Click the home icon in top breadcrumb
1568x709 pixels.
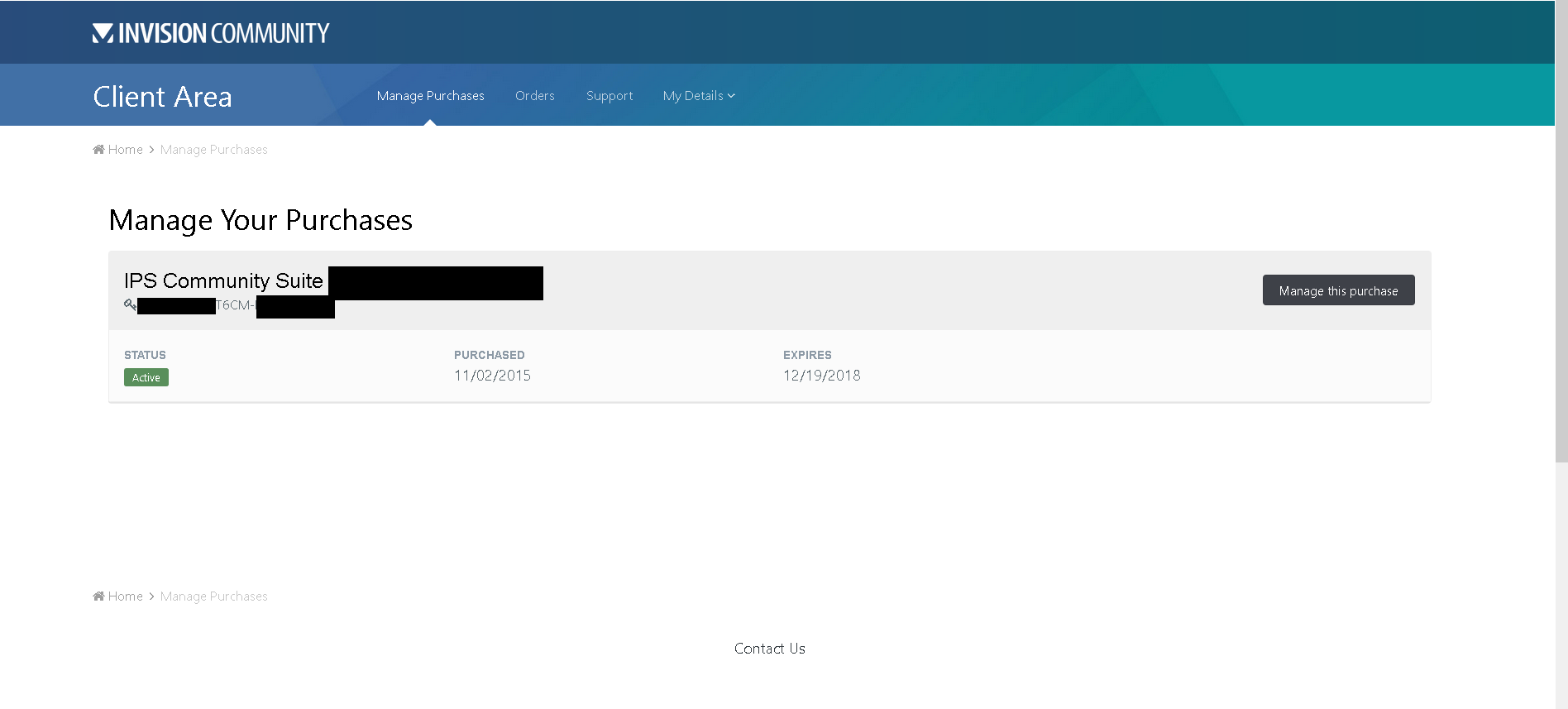(98, 150)
